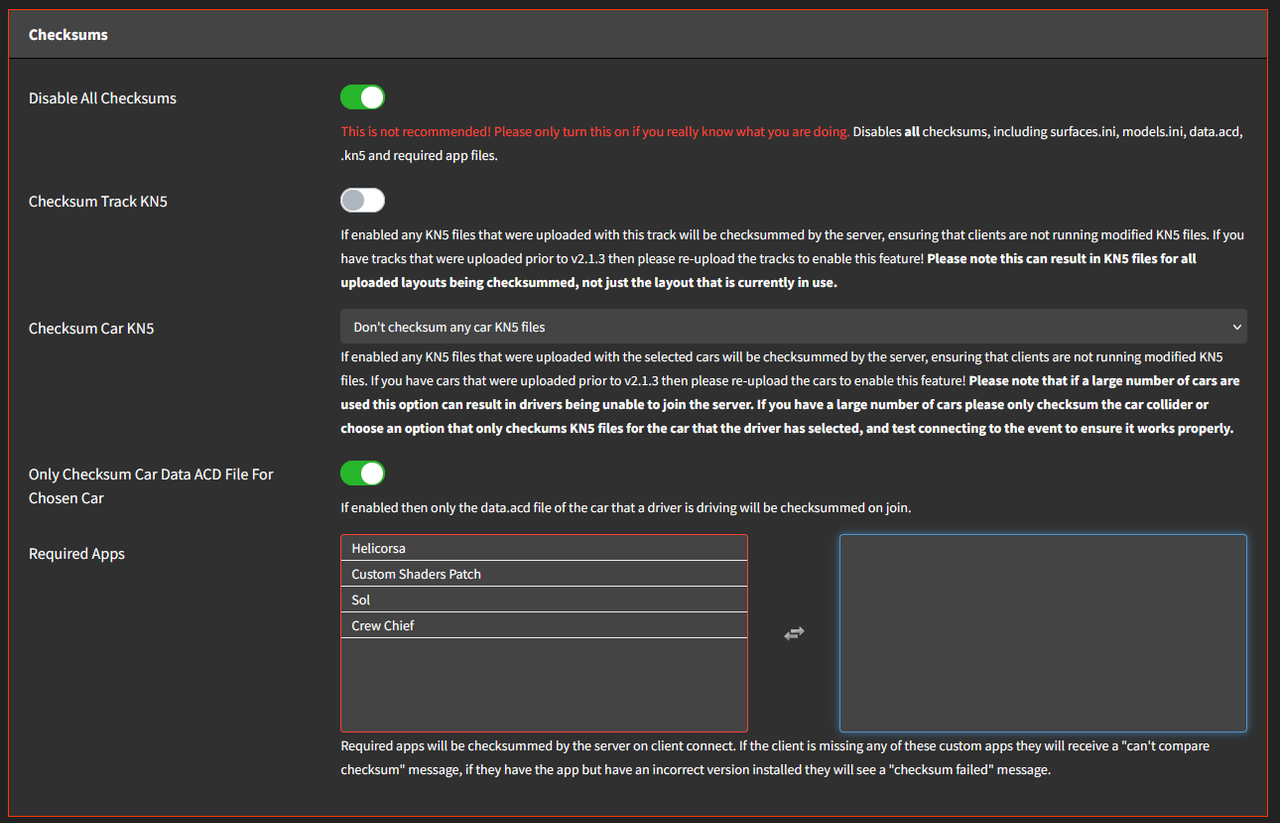
Task: Click the empty selected apps list box
Action: [x=1043, y=633]
